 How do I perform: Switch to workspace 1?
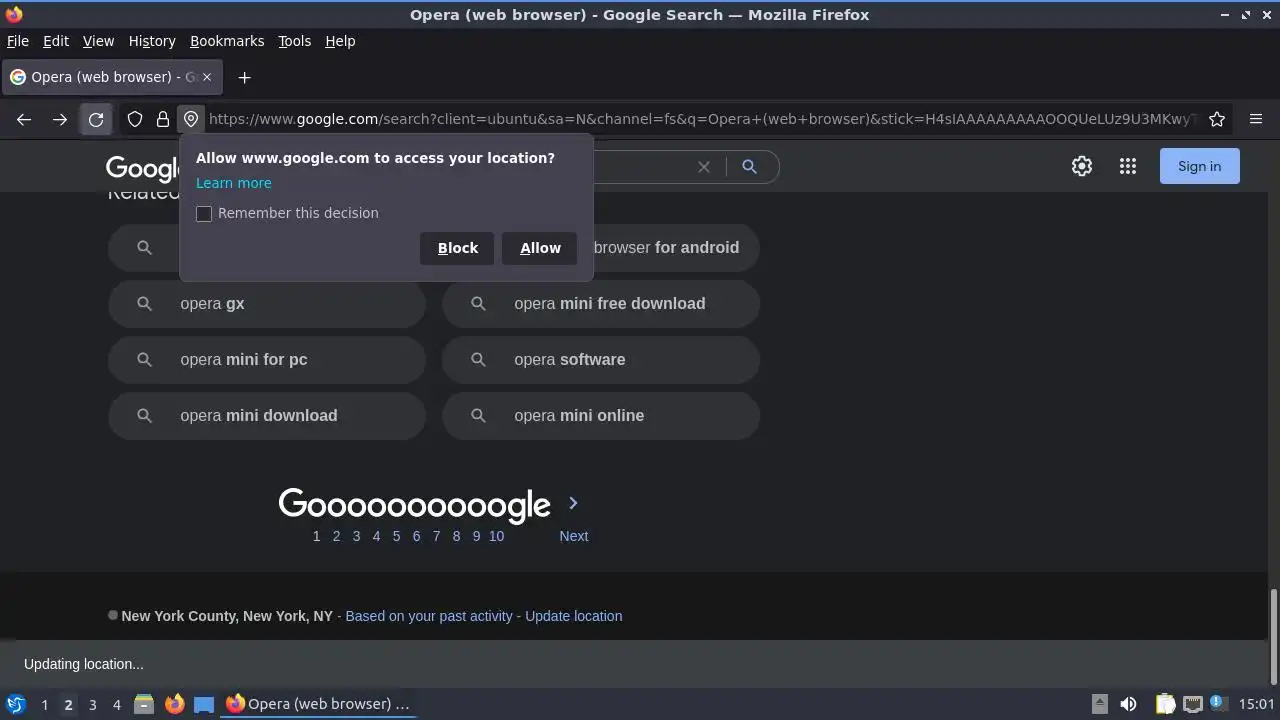(x=44, y=704)
